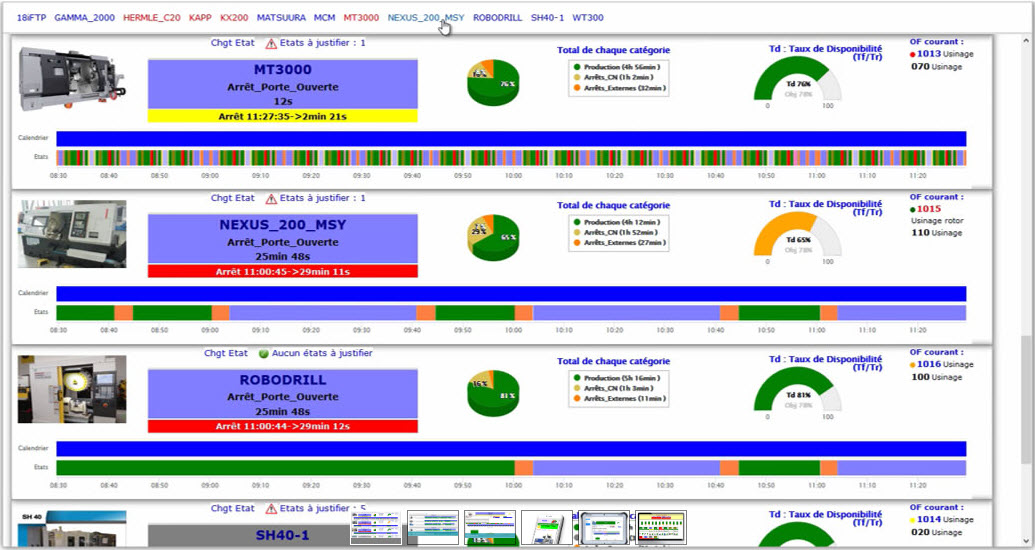Open the GAMMA_2000 machine tab
Screen dimensions: 1035x550
point(84,18)
